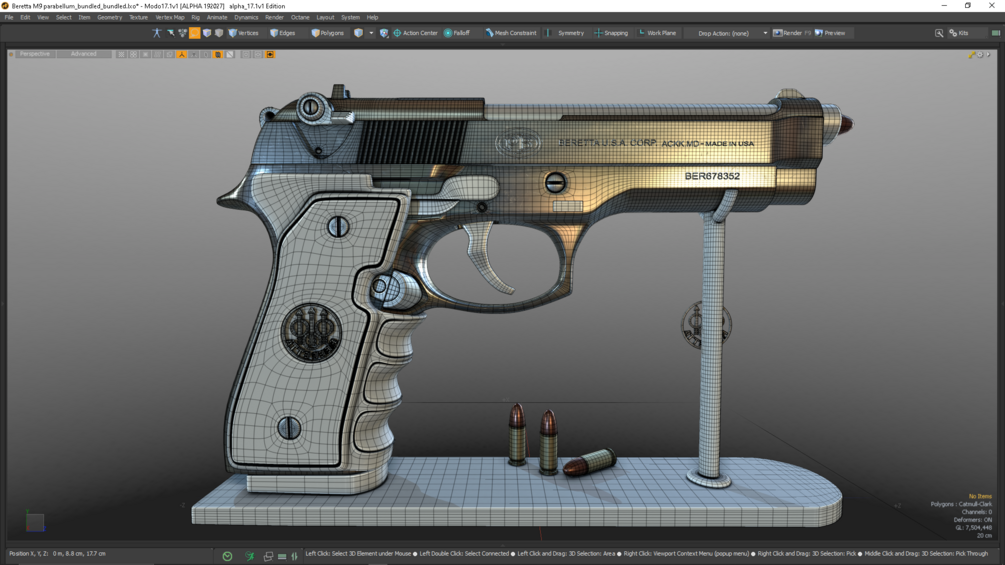Toggle Symmetry on
This screenshot has height=565, width=1005.
pyautogui.click(x=566, y=33)
